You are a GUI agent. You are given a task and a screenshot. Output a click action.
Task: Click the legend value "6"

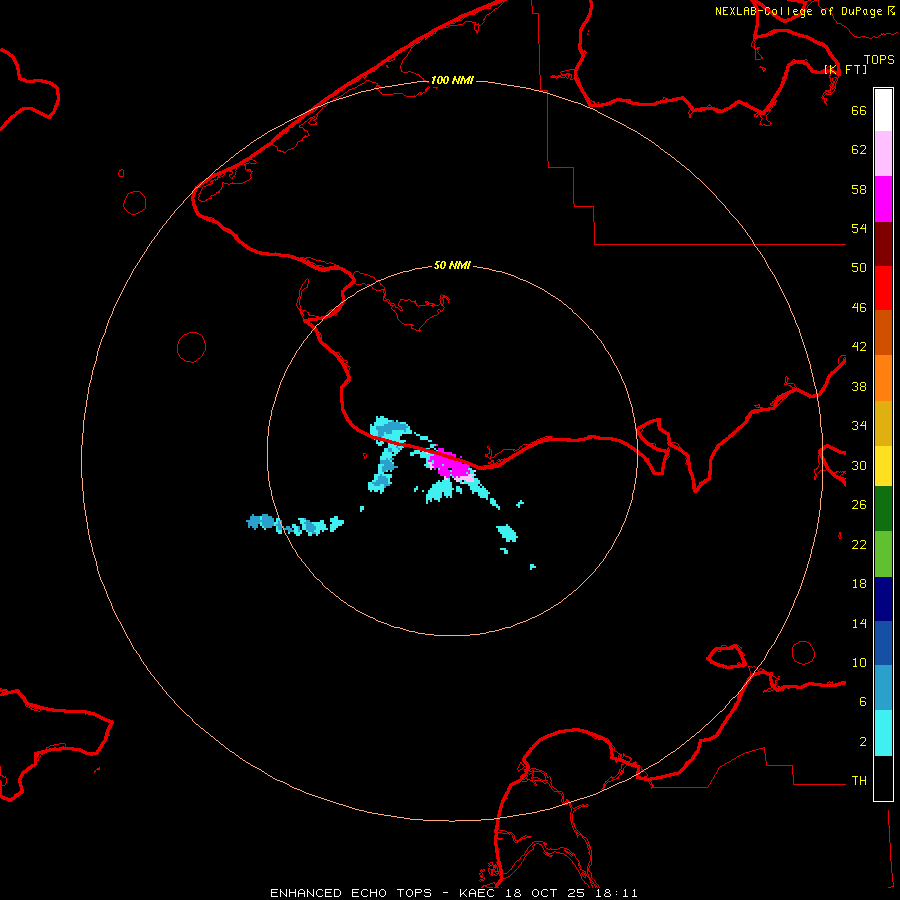click(863, 702)
